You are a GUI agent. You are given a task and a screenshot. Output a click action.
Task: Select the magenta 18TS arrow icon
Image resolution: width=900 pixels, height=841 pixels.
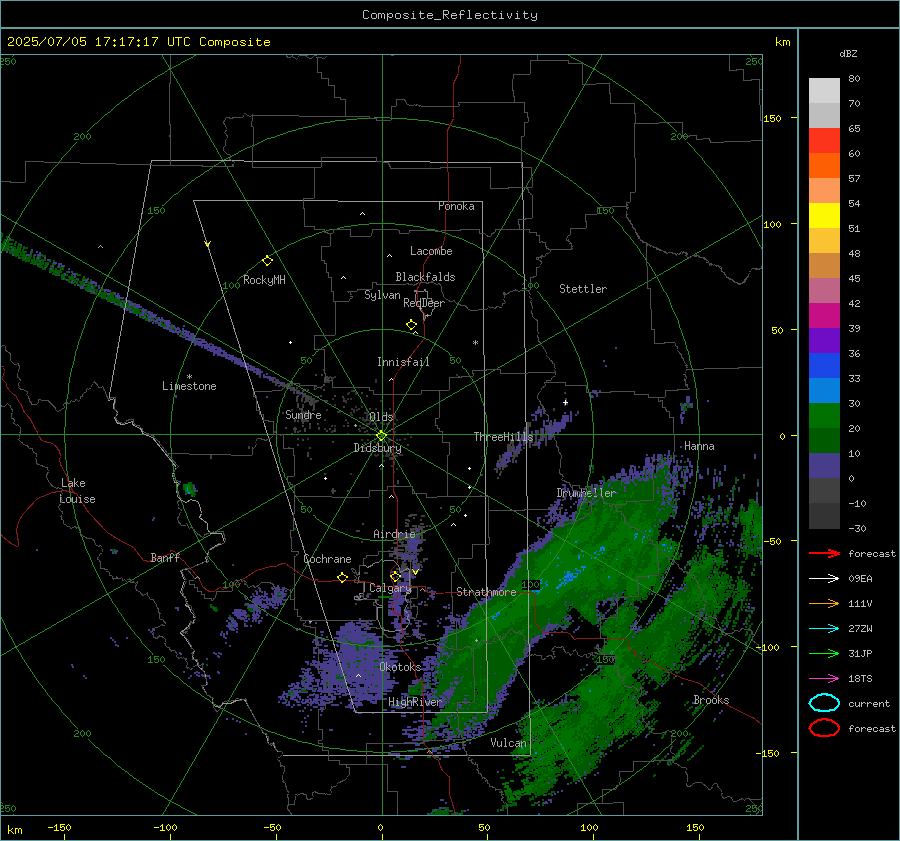click(x=824, y=678)
